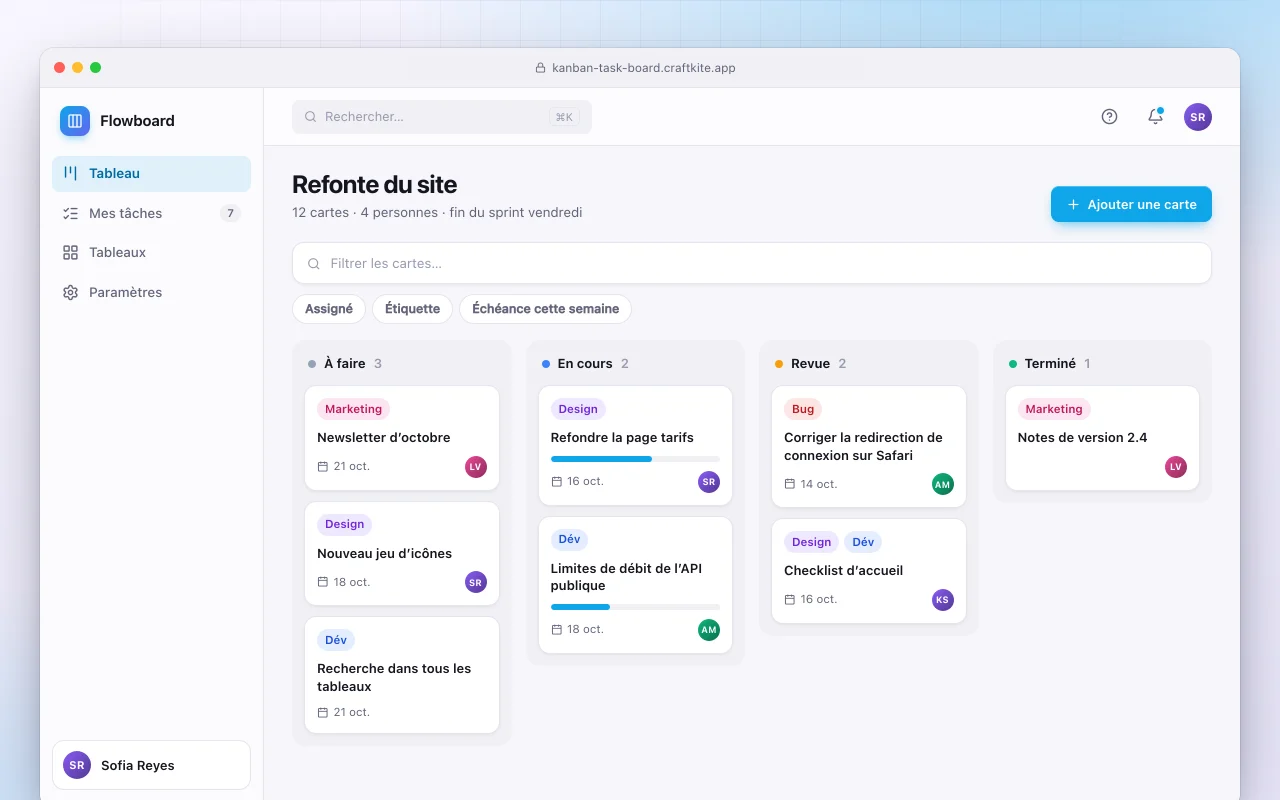Open the Notes de version 2.4 title
The image size is (1280, 800).
pos(1083,438)
